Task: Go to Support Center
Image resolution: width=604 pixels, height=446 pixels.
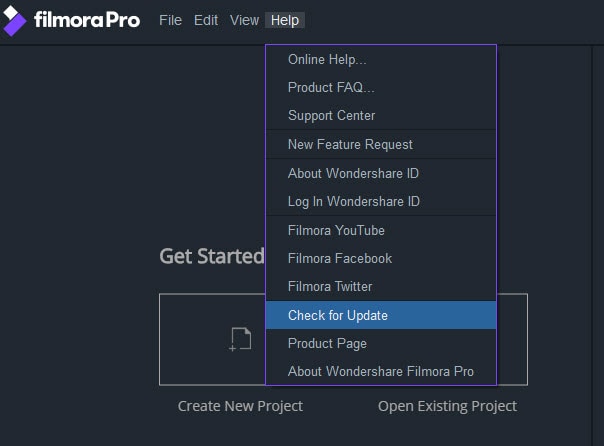Action: pos(331,115)
